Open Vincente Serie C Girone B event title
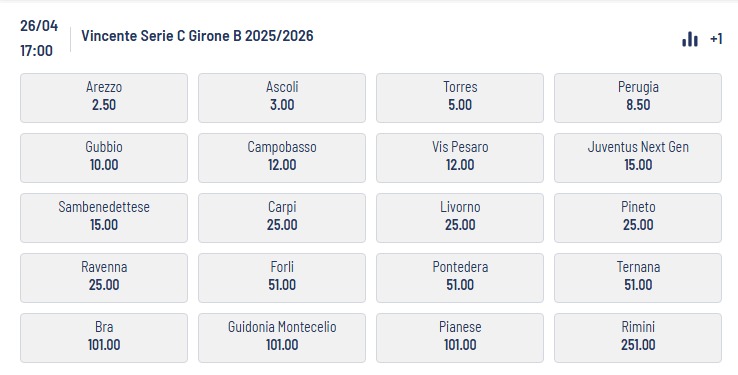This screenshot has height=375, width=738. point(197,36)
